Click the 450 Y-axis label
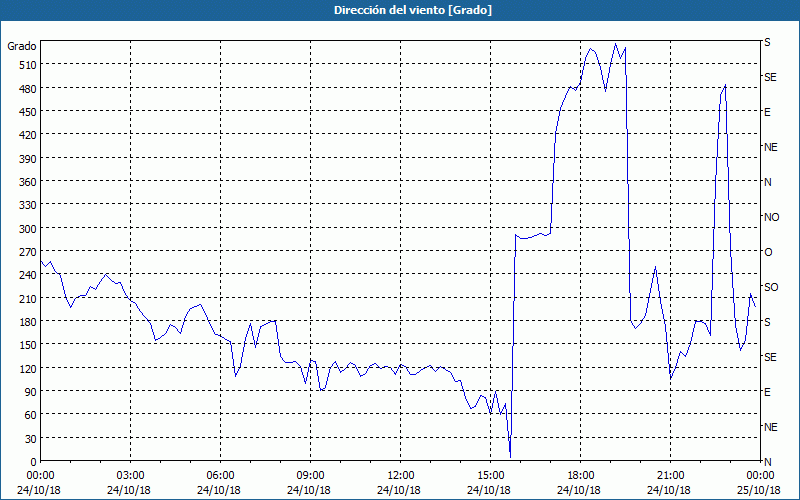Viewport: 800px width, 500px height. 28,112
